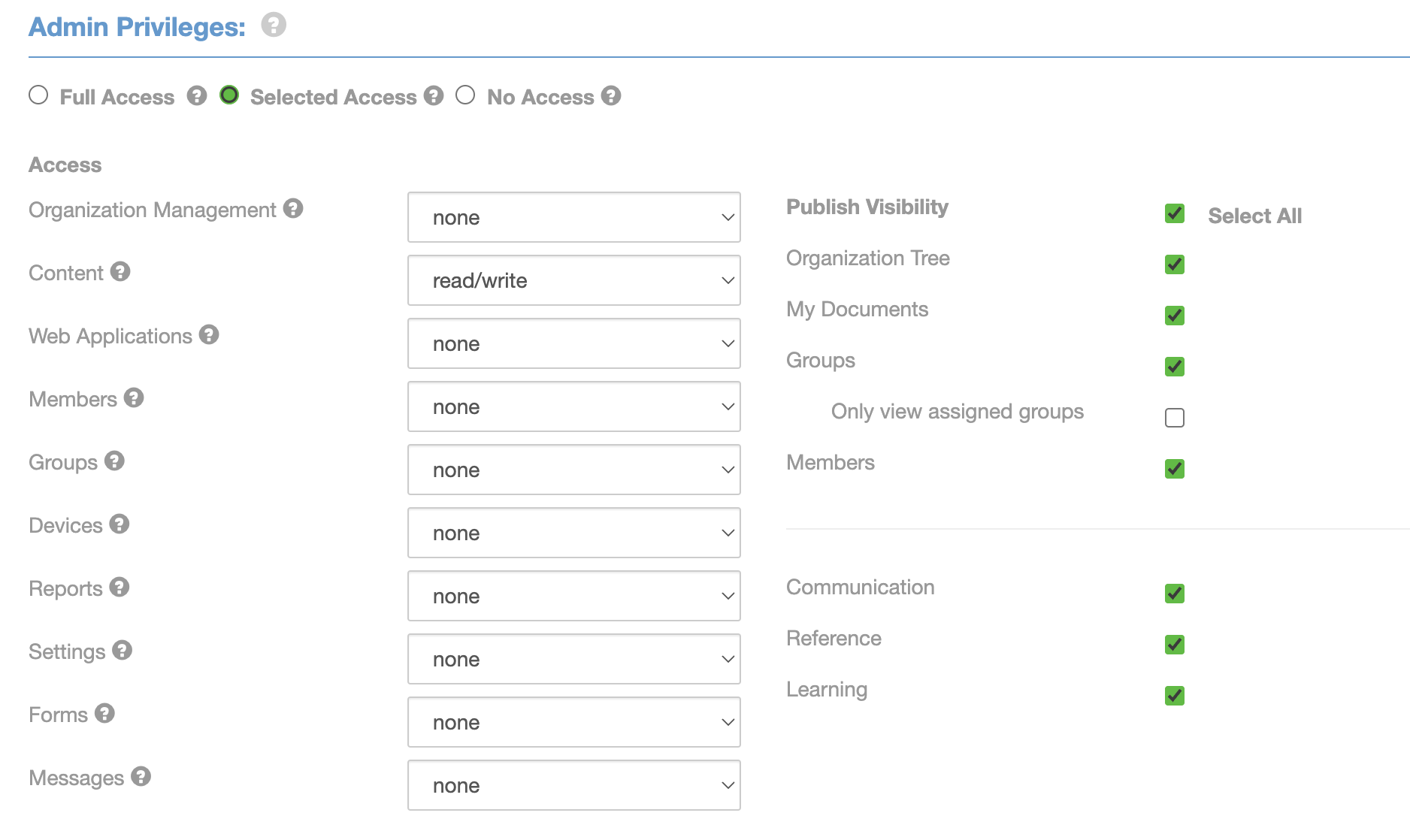Click the Communication label

click(x=861, y=588)
